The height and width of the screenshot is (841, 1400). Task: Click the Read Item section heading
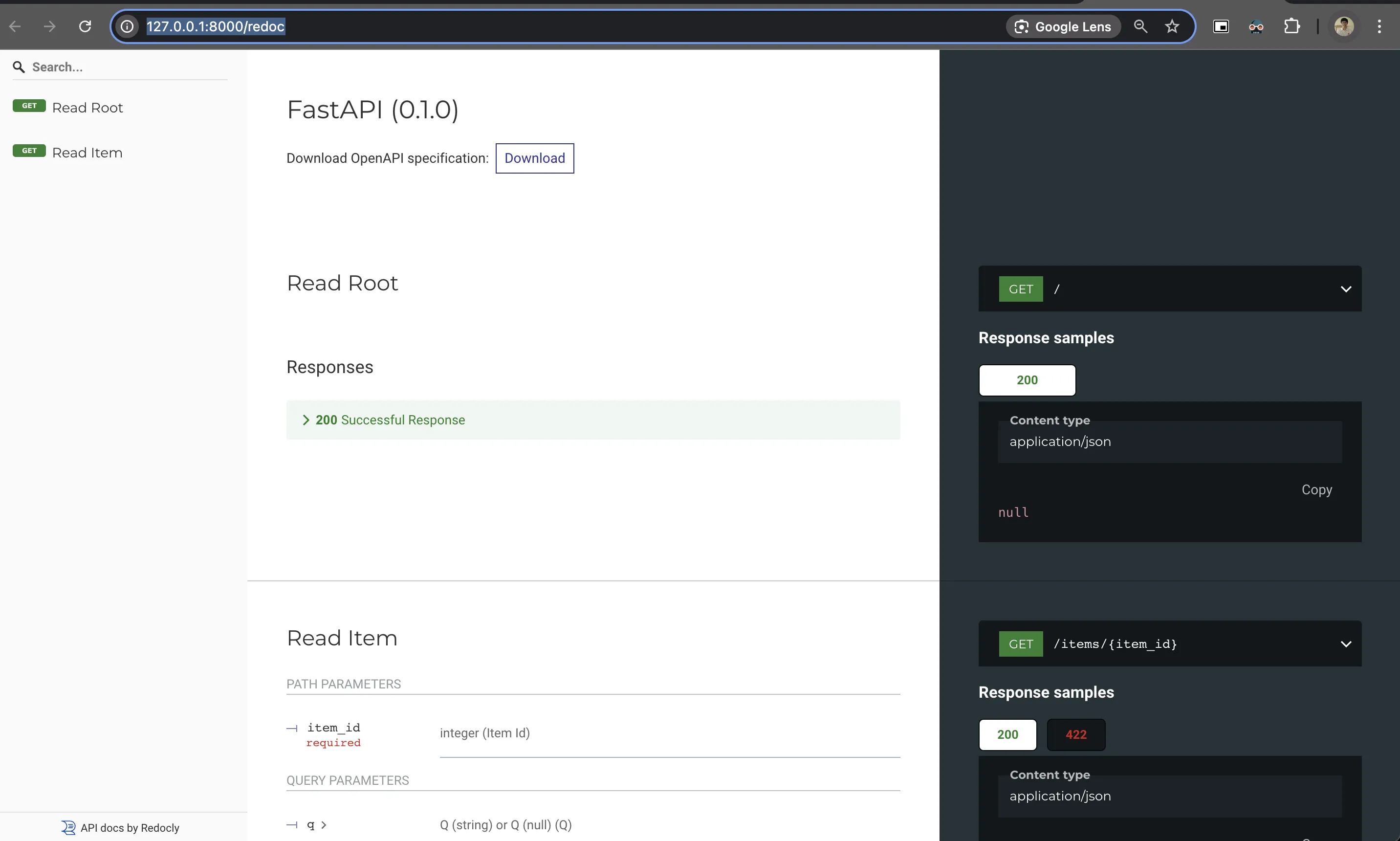pyautogui.click(x=342, y=638)
